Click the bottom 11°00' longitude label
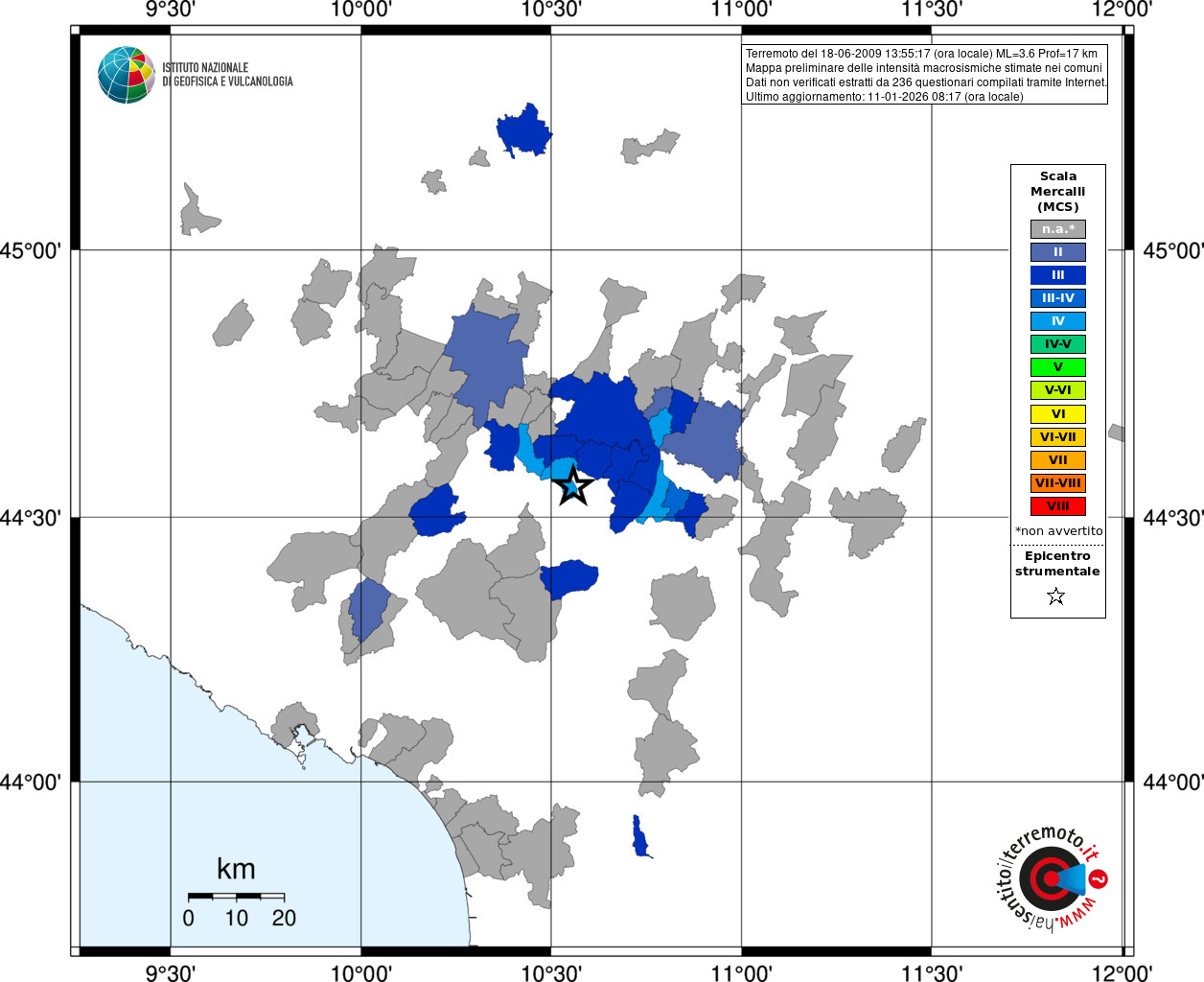This screenshot has height=982, width=1204. [x=742, y=971]
